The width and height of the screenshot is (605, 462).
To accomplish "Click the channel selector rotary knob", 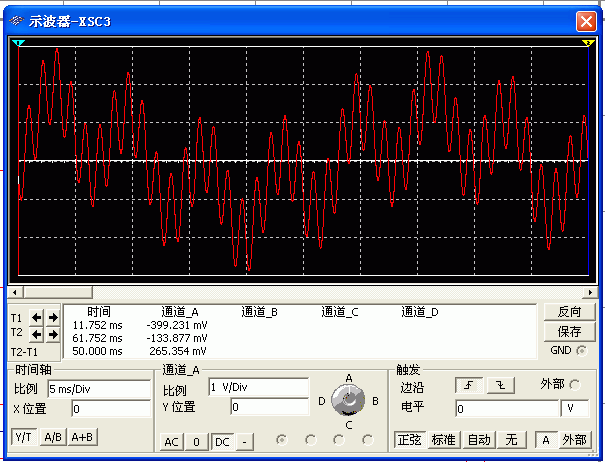I will coord(349,401).
